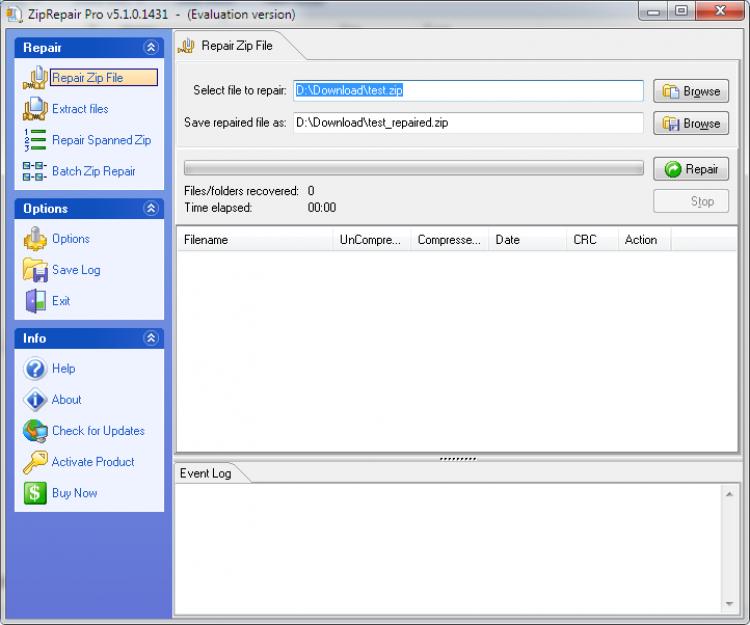Click the Buy Now dollar icon

pos(35,493)
